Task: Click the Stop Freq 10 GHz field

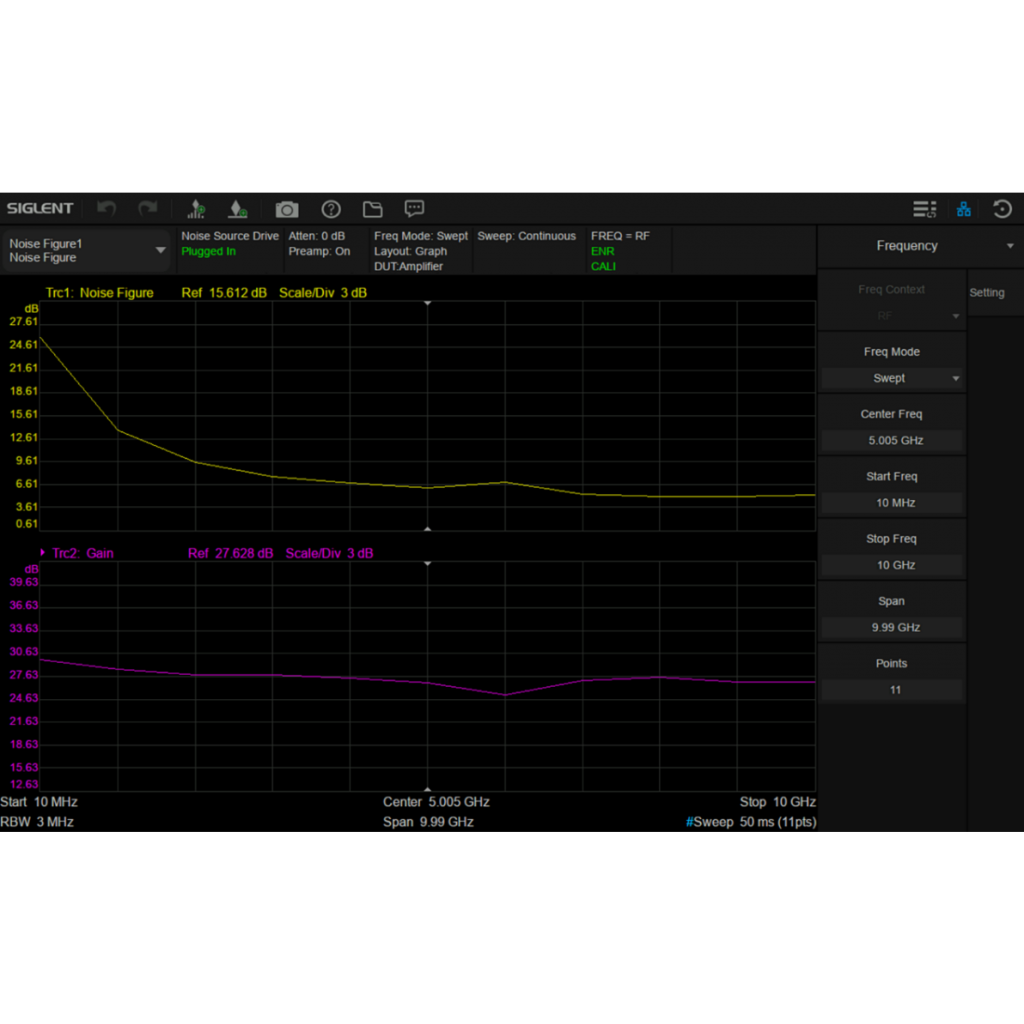Action: [x=891, y=565]
